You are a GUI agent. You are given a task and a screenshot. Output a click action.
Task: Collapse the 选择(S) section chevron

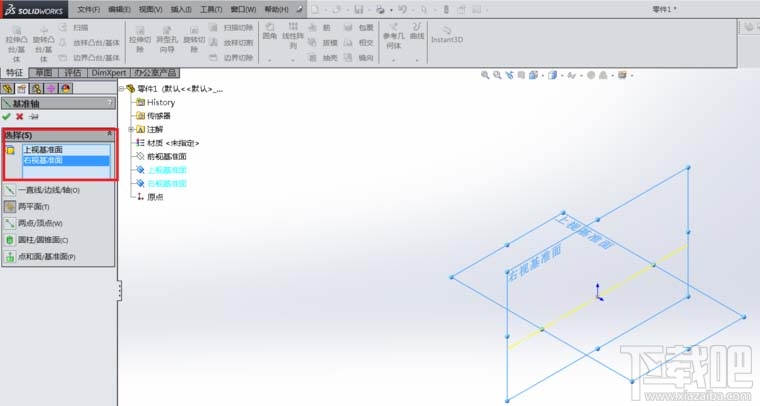110,134
